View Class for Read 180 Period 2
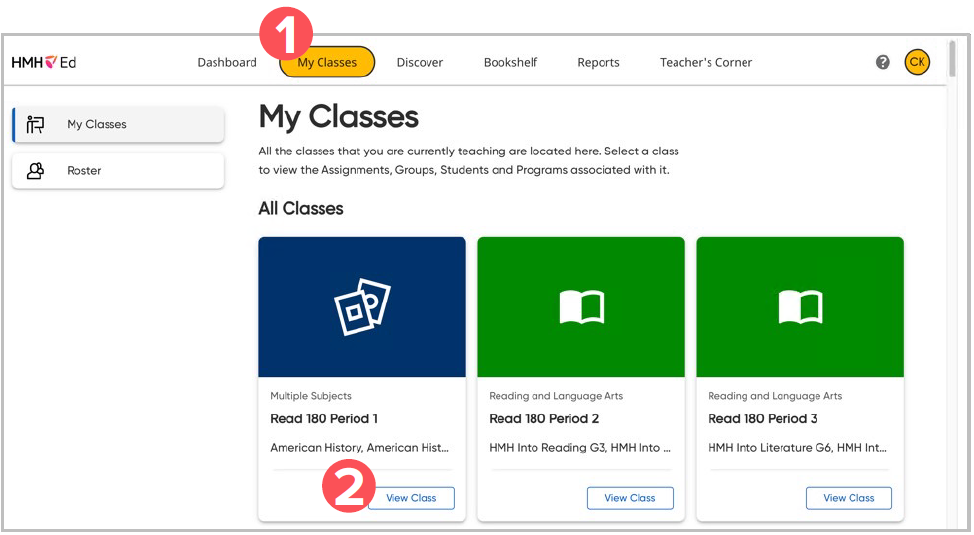The image size is (974, 535). coord(630,498)
